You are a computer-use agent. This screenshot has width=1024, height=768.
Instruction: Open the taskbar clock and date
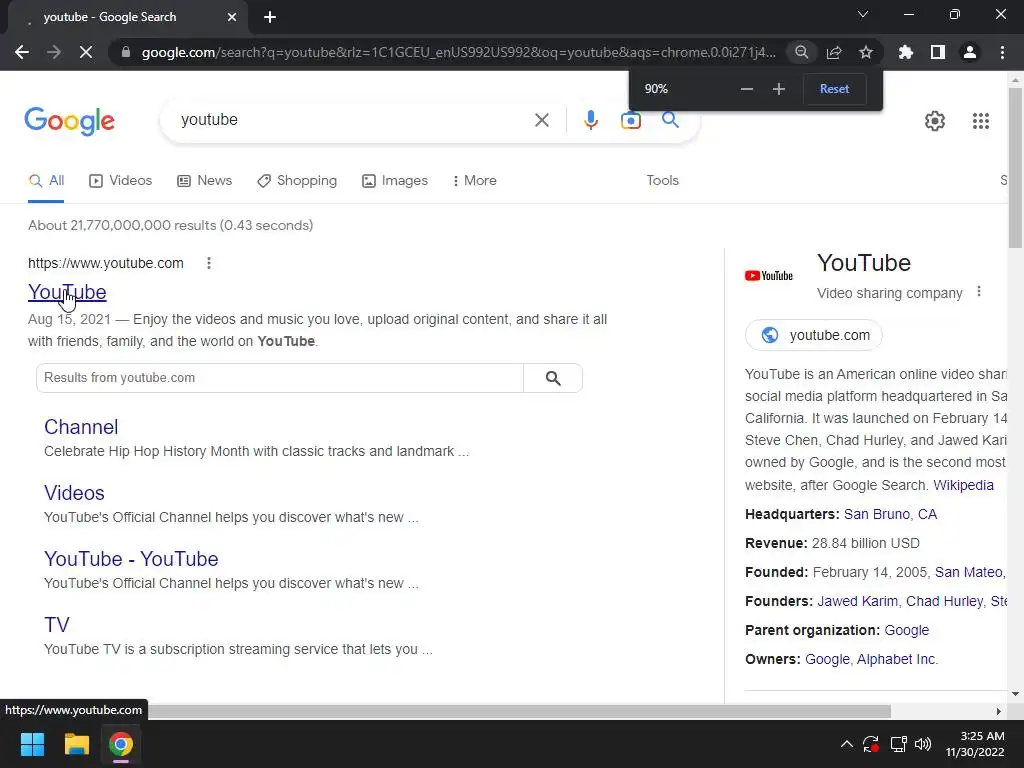point(975,744)
